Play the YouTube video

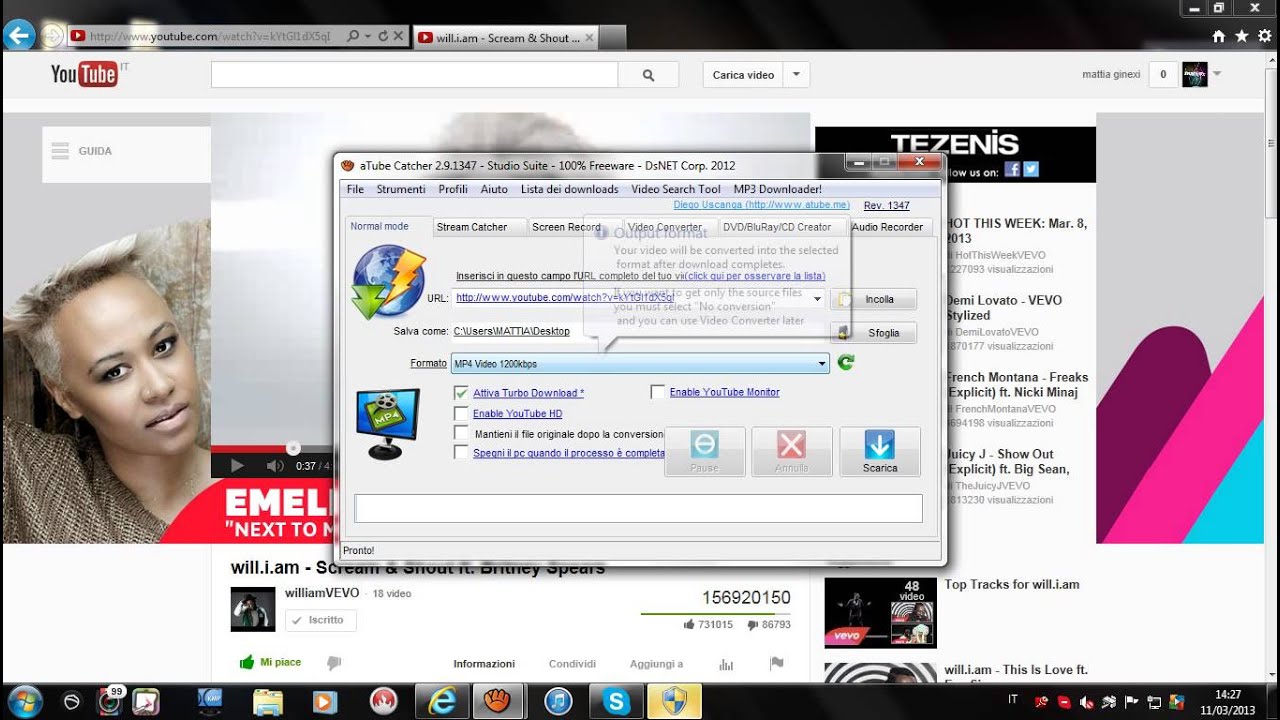(x=237, y=465)
